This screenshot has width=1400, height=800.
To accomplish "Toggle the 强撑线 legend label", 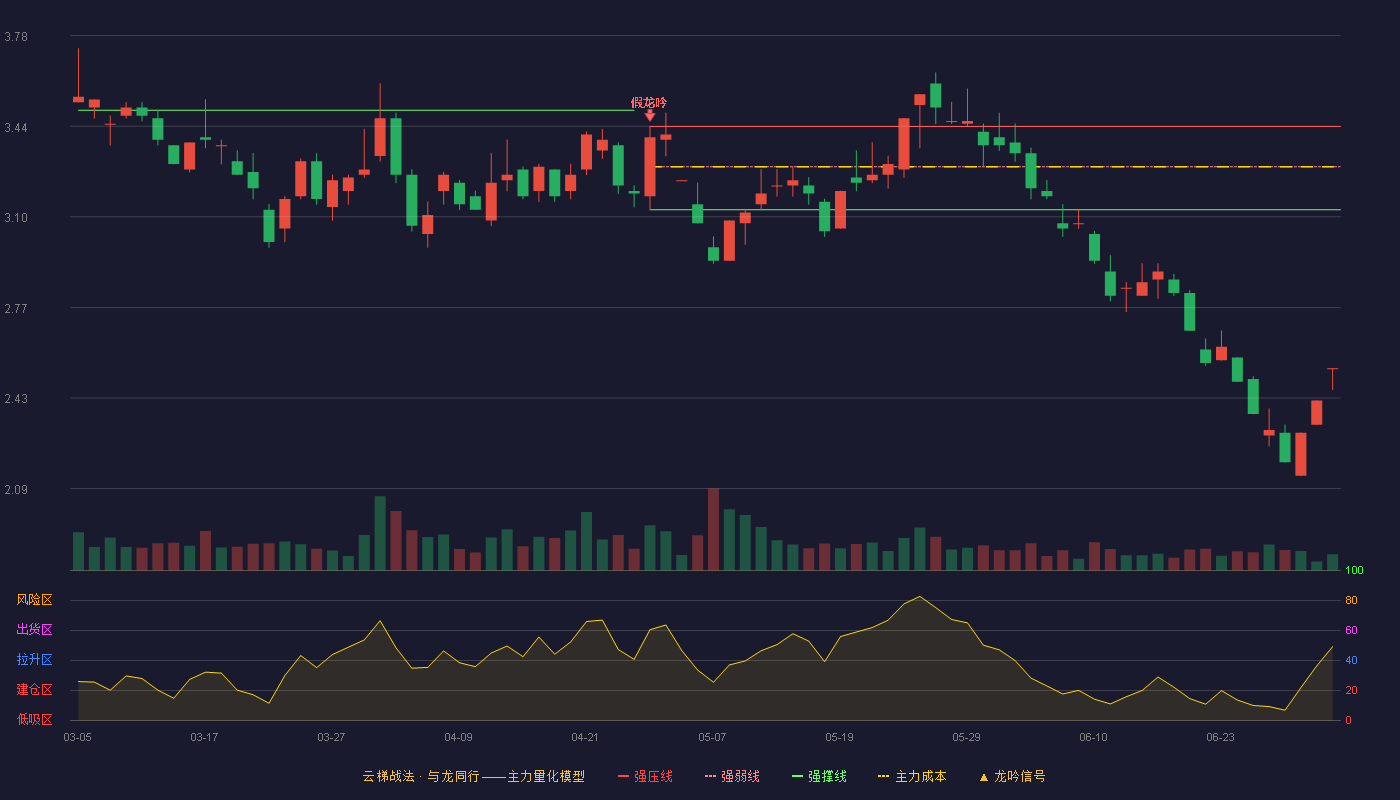I will 827,776.
